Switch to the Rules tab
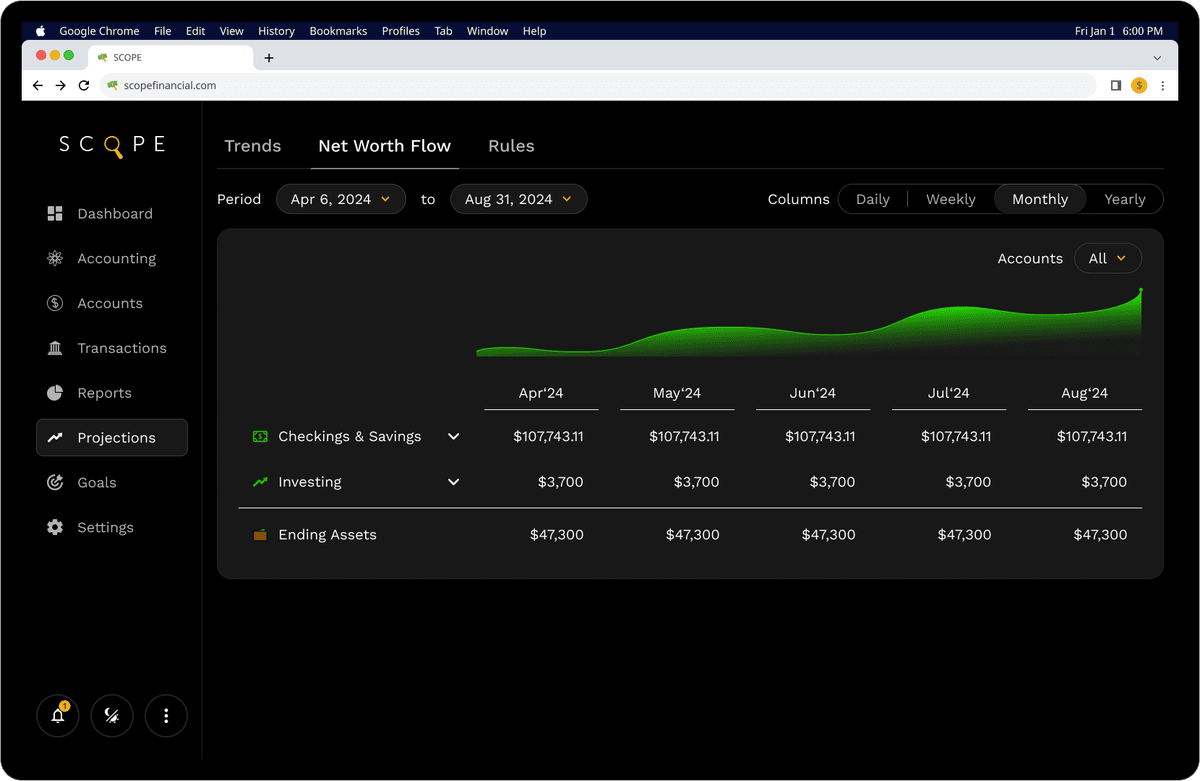Image resolution: width=1200 pixels, height=781 pixels. click(511, 146)
